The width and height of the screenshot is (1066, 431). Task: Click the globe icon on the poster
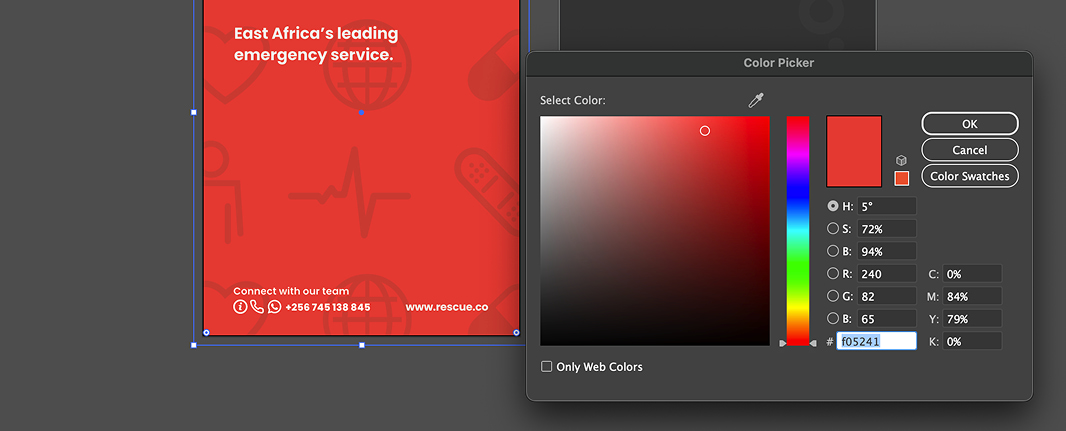(367, 65)
